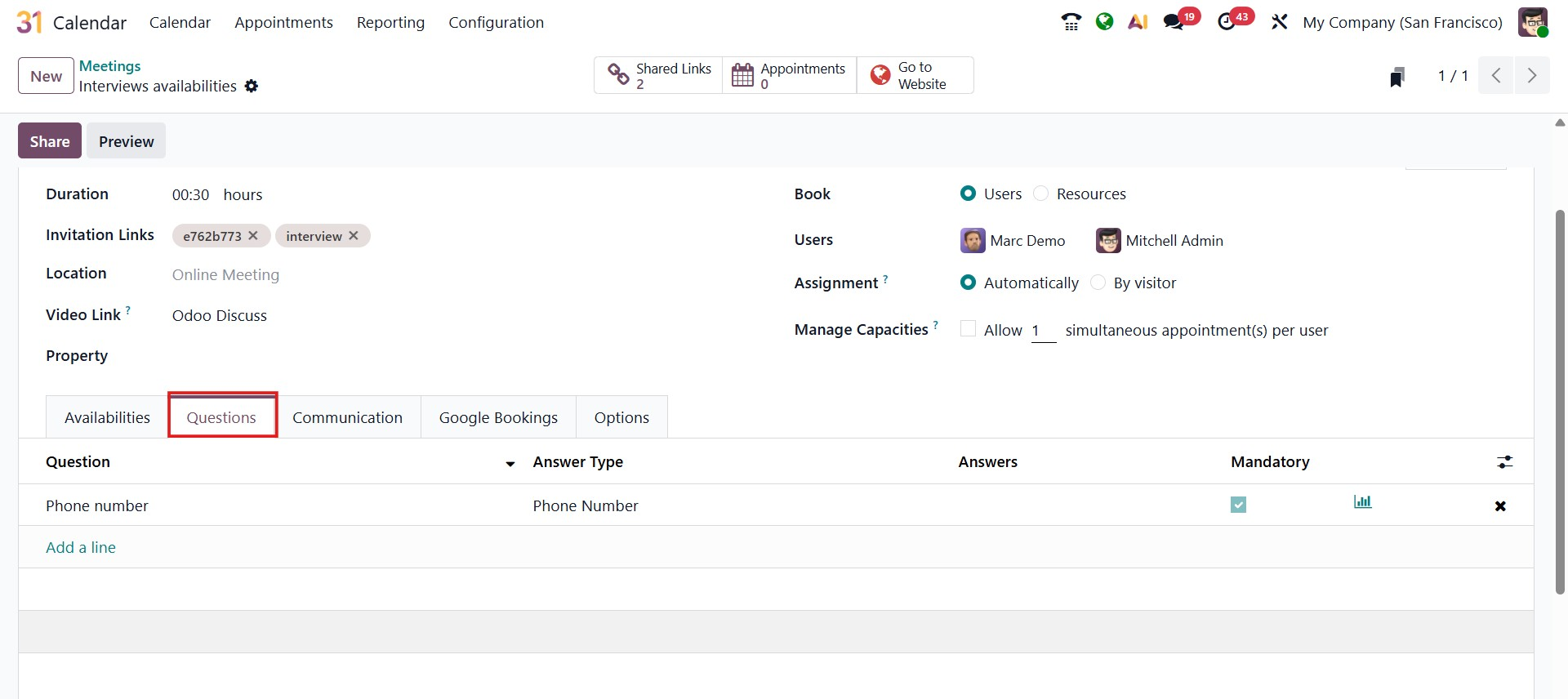Open the optional columns adjust dropdown
The width and height of the screenshot is (1568, 699).
point(1504,462)
